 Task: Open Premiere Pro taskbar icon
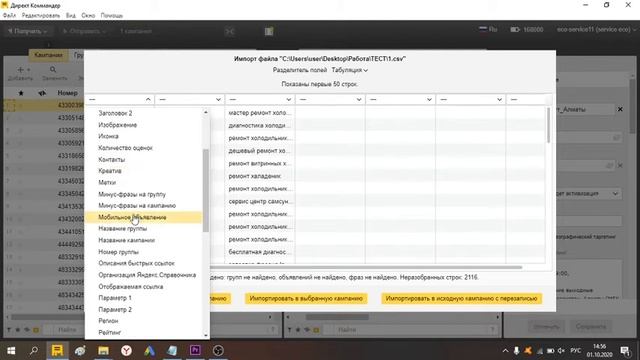[195, 351]
